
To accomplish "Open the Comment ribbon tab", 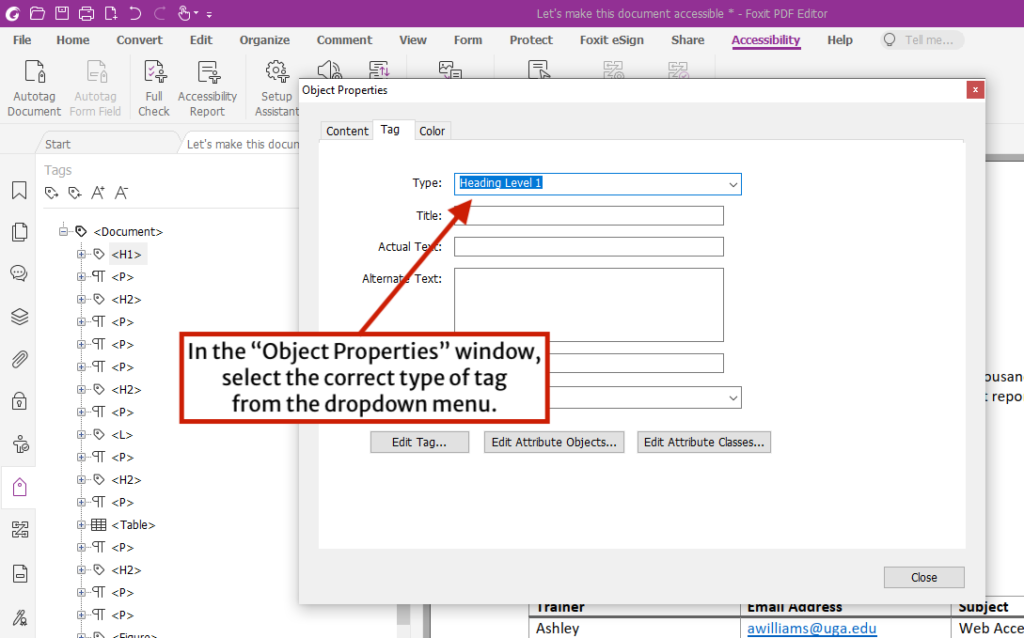I will [344, 40].
